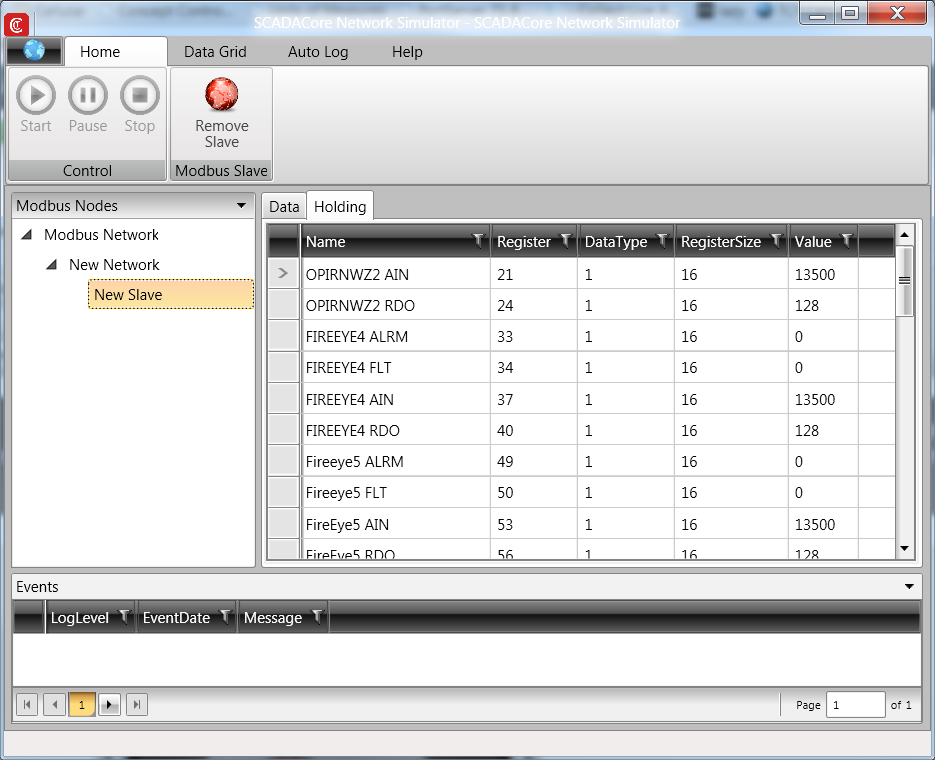Click register 50 of Fireeye5 FLT
Screen dimensions: 935x760
pyautogui.click(x=505, y=493)
